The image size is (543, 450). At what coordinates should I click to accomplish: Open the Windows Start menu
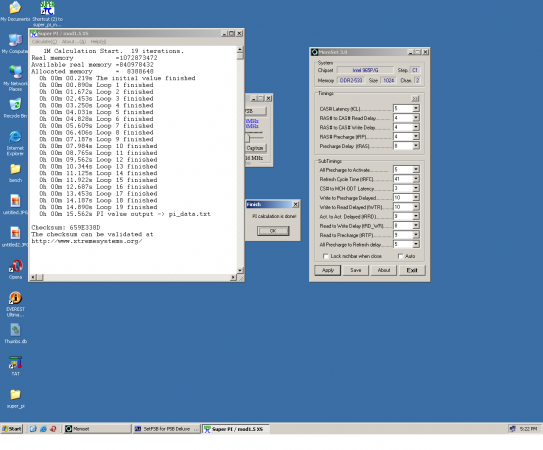tap(11, 429)
